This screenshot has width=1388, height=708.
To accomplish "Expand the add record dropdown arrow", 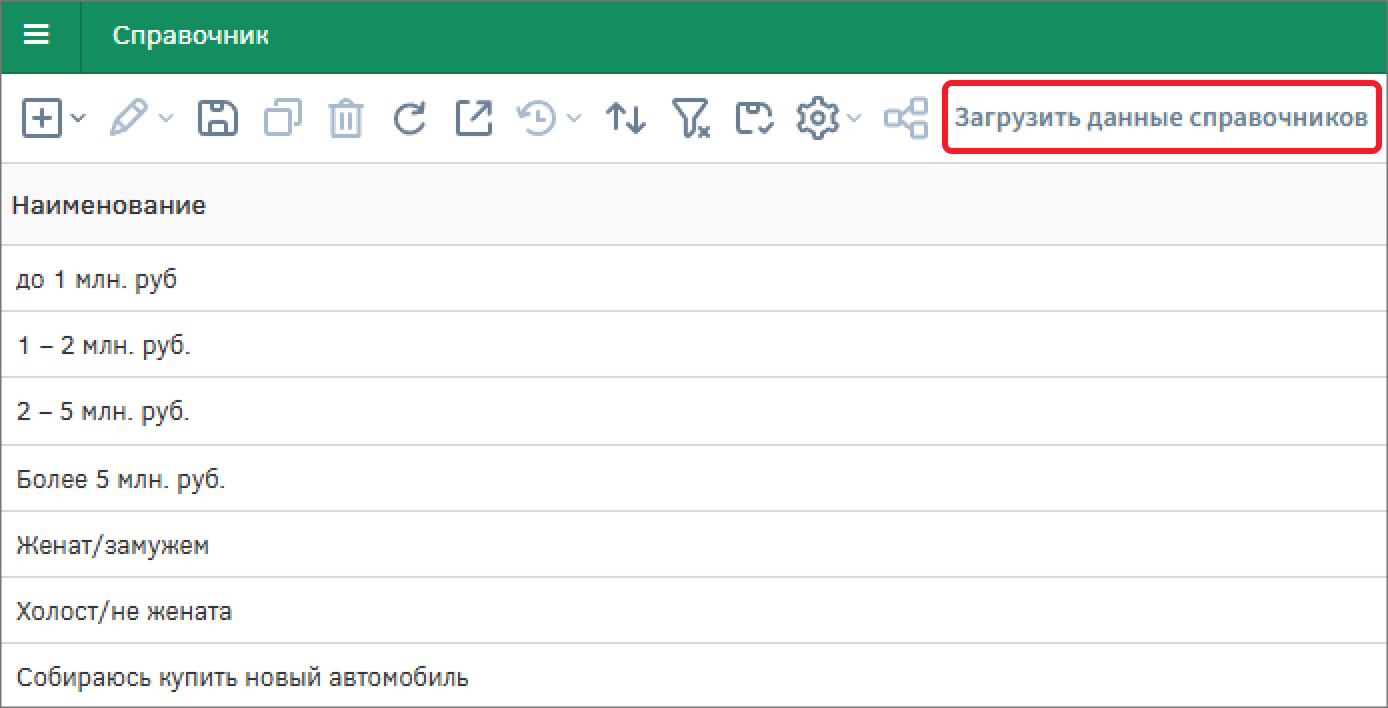I will coord(79,119).
